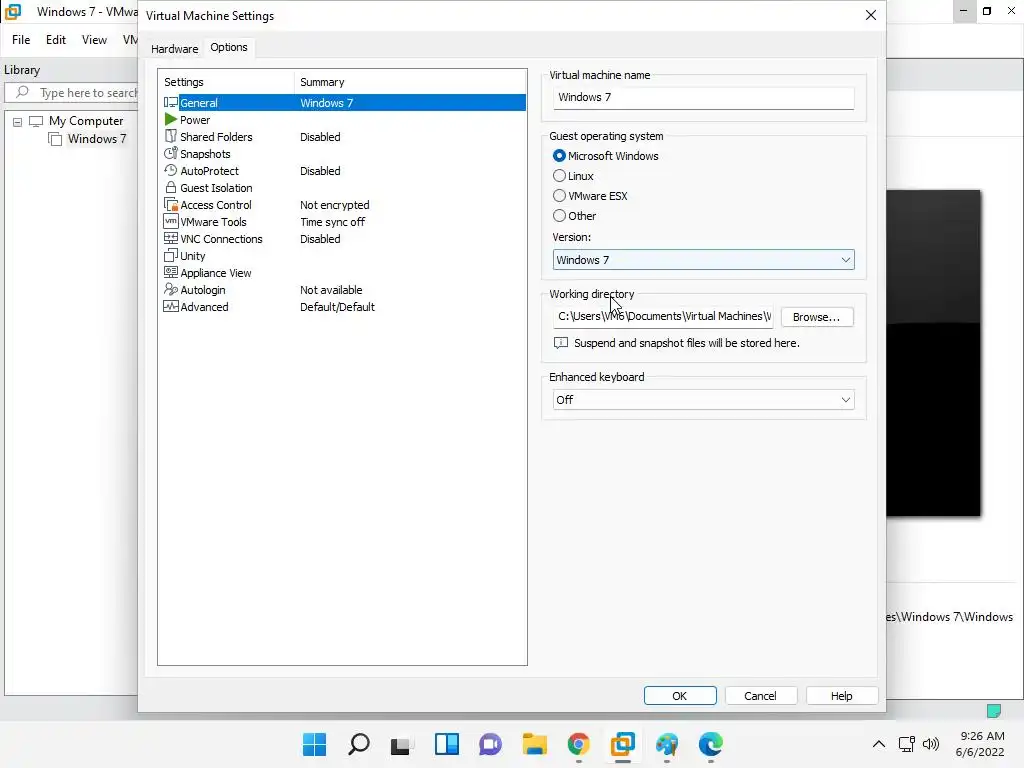Click the Guest Isolation lock icon
The width and height of the screenshot is (1024, 768).
[170, 187]
